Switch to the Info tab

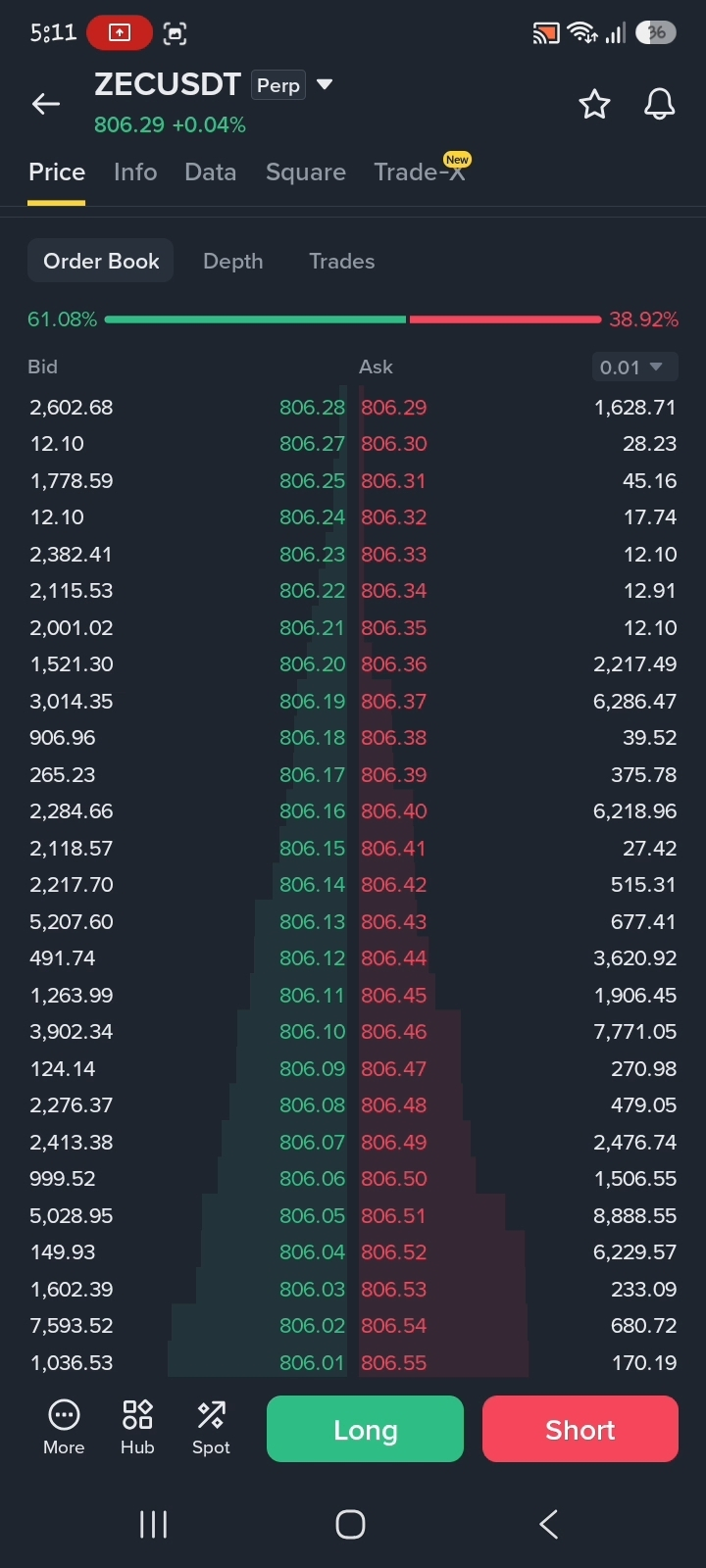coord(135,172)
